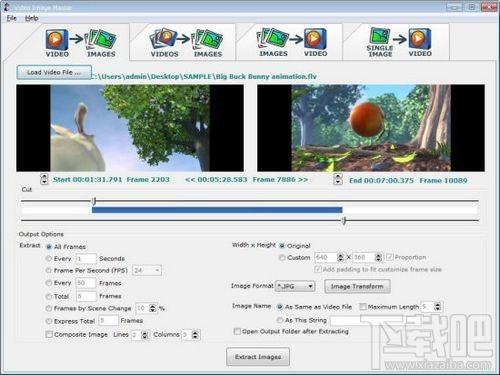
Task: Adjust the custom width stepper
Action: point(340,257)
